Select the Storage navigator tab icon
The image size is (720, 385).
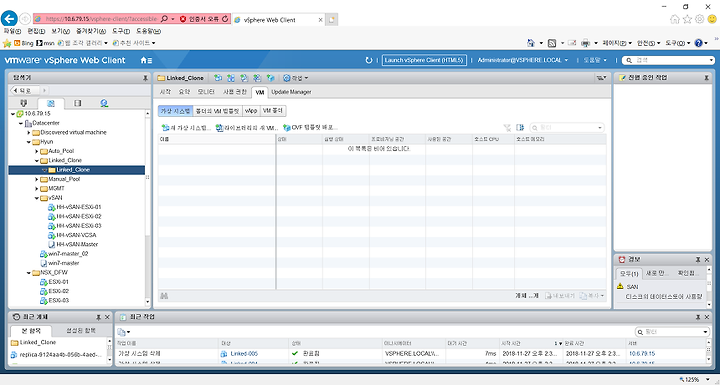click(x=77, y=103)
